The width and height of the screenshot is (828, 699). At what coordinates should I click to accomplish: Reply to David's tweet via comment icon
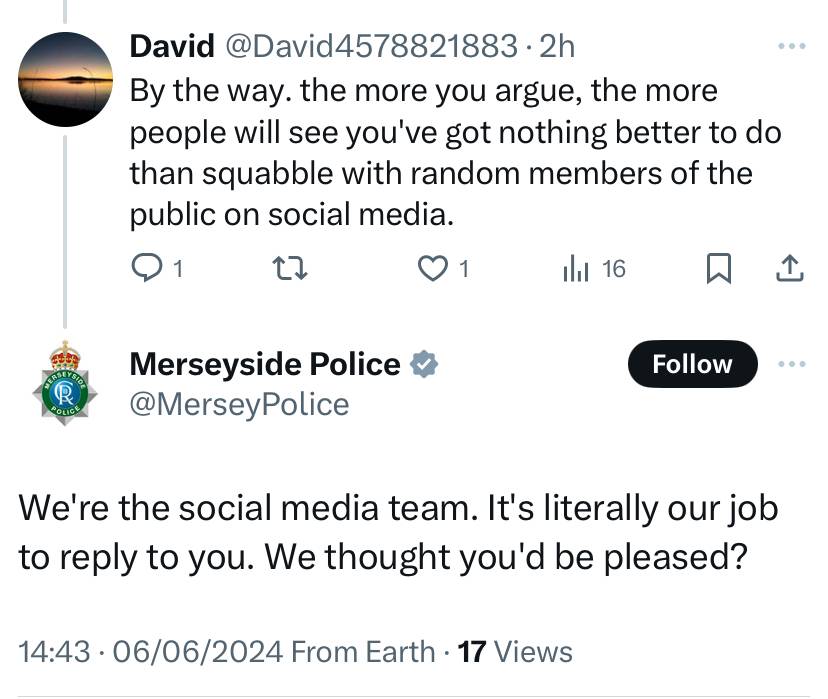point(147,268)
